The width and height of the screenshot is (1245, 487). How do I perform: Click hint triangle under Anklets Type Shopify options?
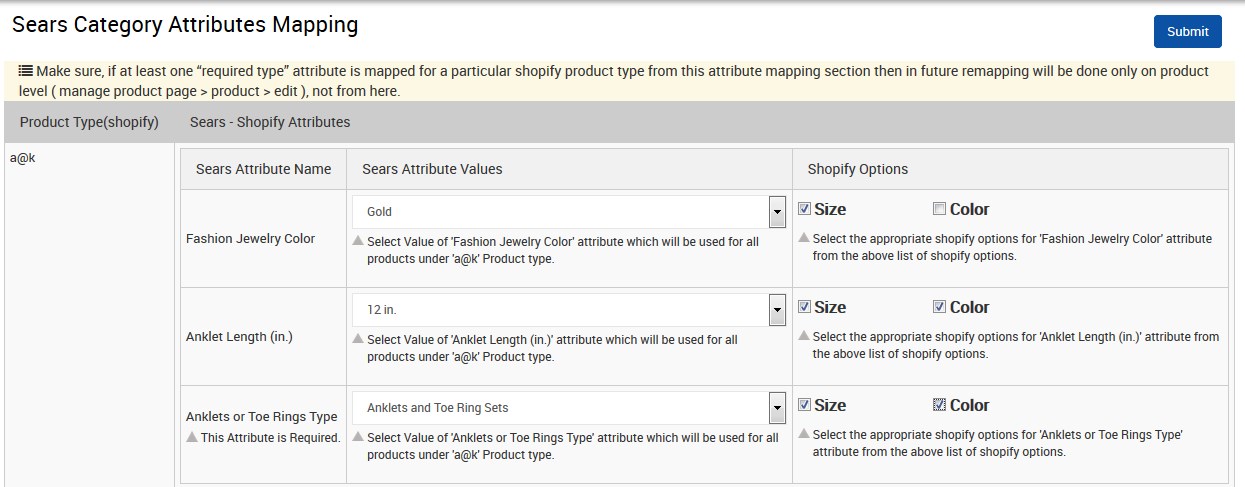click(x=804, y=434)
